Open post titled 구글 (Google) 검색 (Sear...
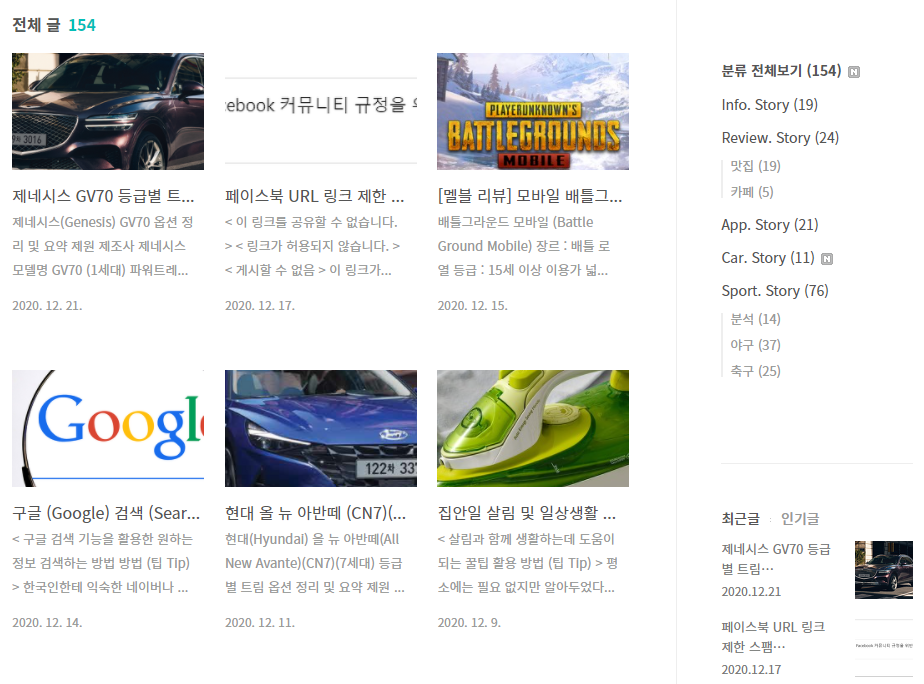Screen dimensions: 924x684 coord(106,513)
